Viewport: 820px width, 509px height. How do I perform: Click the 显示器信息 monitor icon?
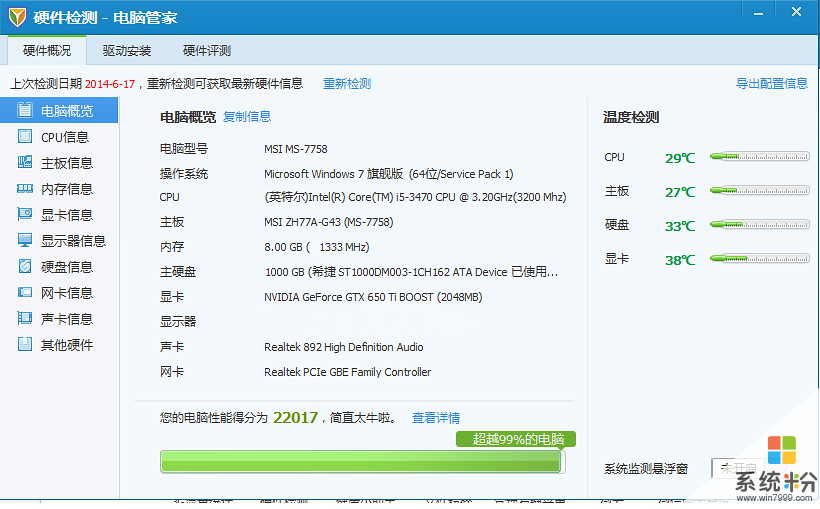click(24, 240)
